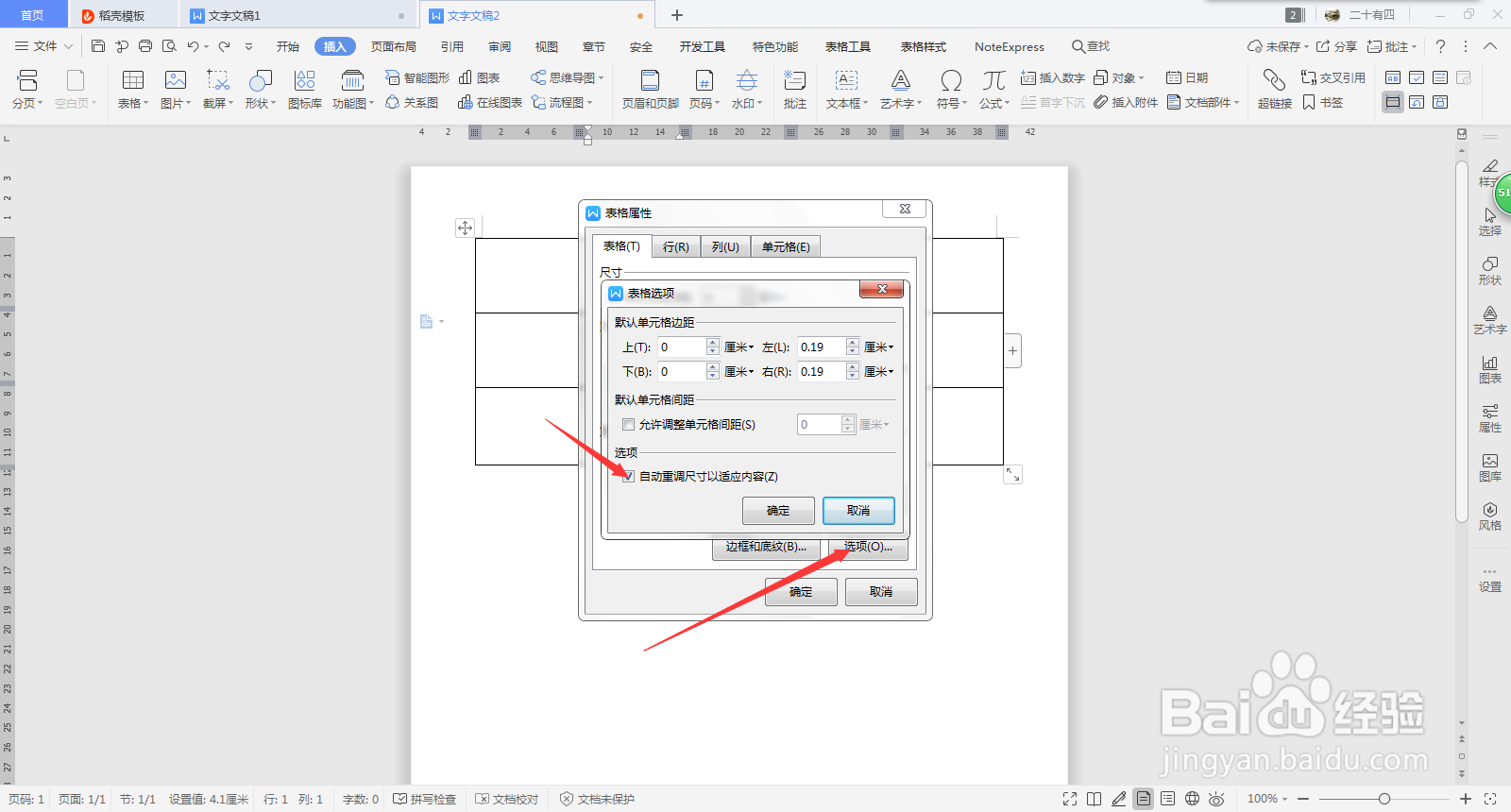Enable allow cell spacing adjustment checkbox

point(628,425)
